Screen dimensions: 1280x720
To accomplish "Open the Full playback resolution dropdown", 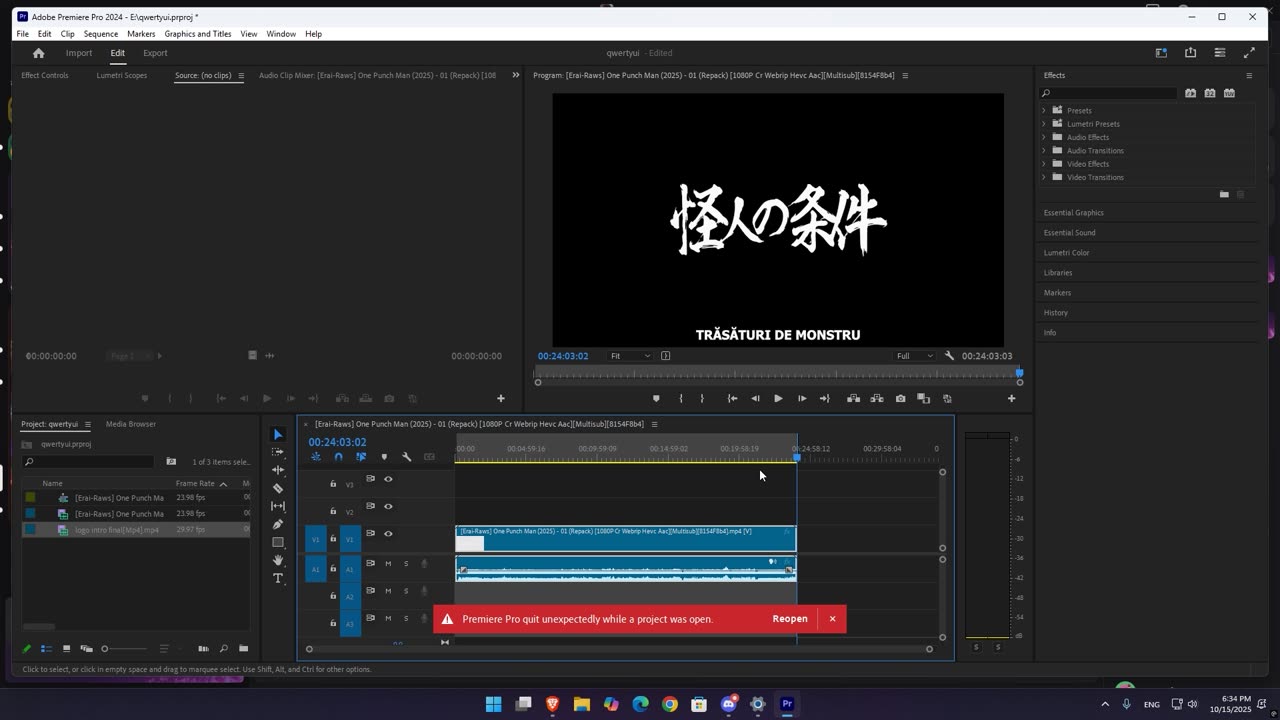I will [915, 356].
